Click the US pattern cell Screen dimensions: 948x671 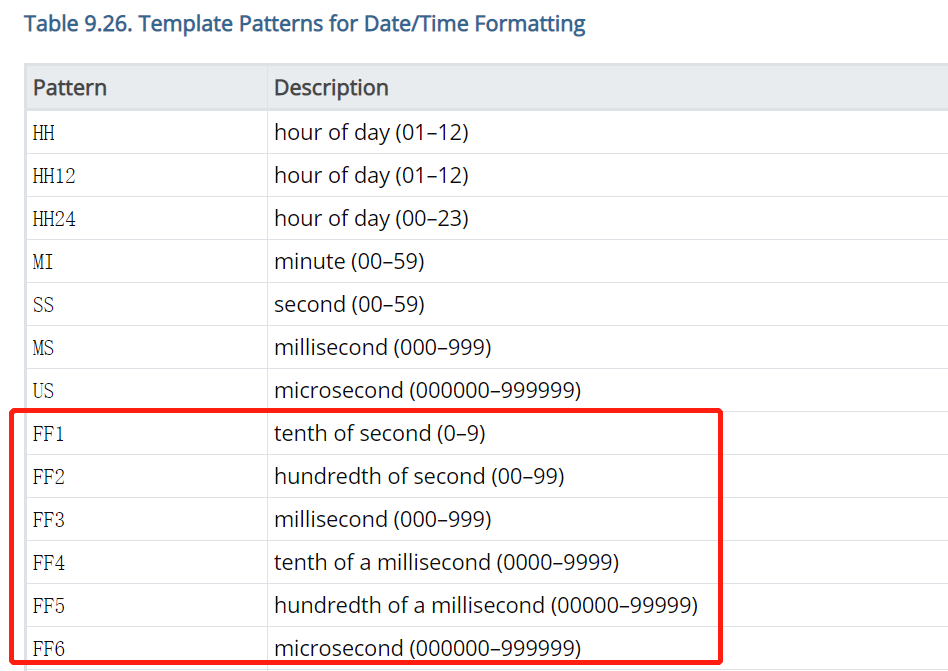point(44,391)
